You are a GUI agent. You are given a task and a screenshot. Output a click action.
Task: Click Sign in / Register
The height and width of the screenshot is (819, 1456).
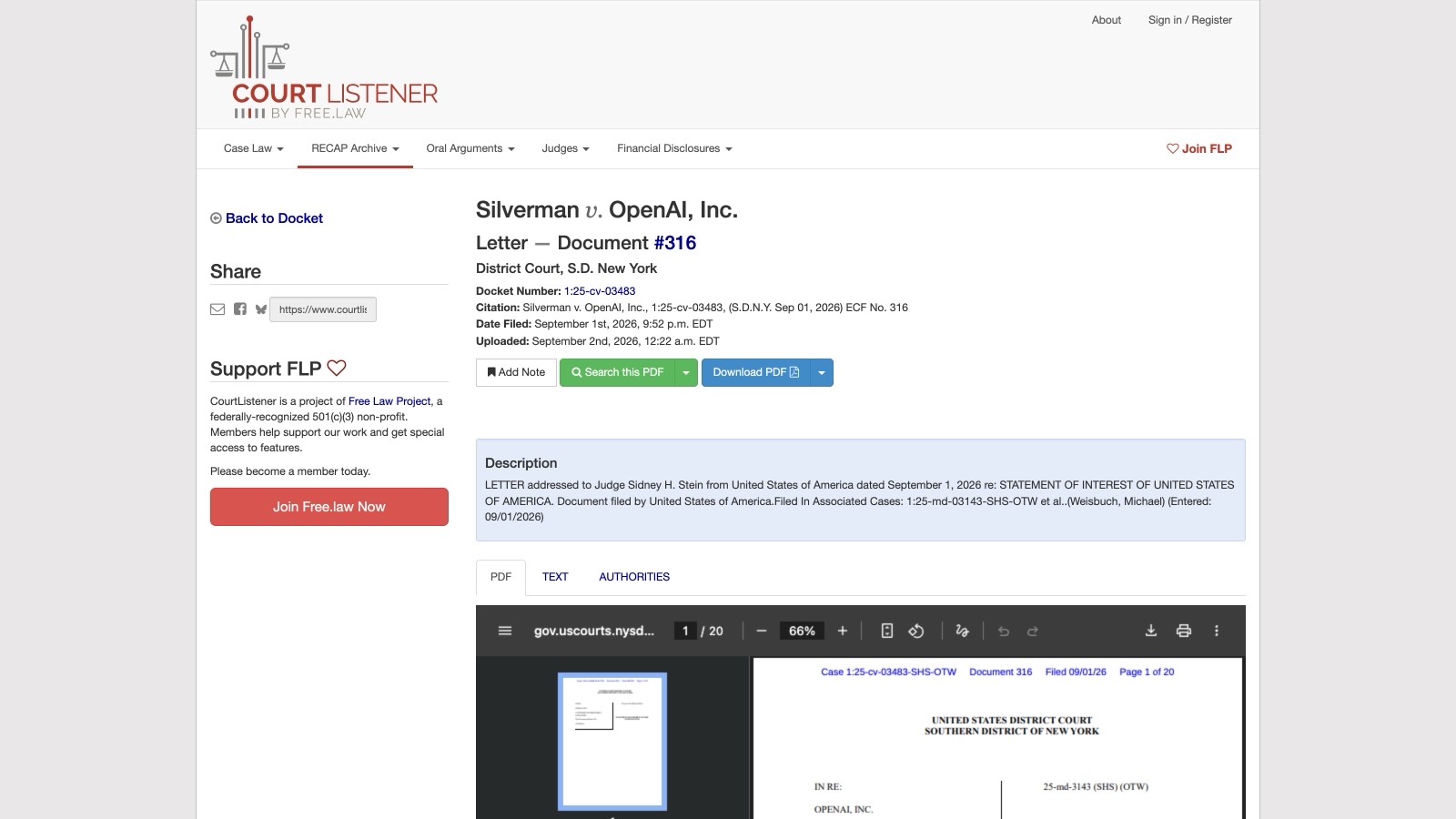[x=1190, y=20]
